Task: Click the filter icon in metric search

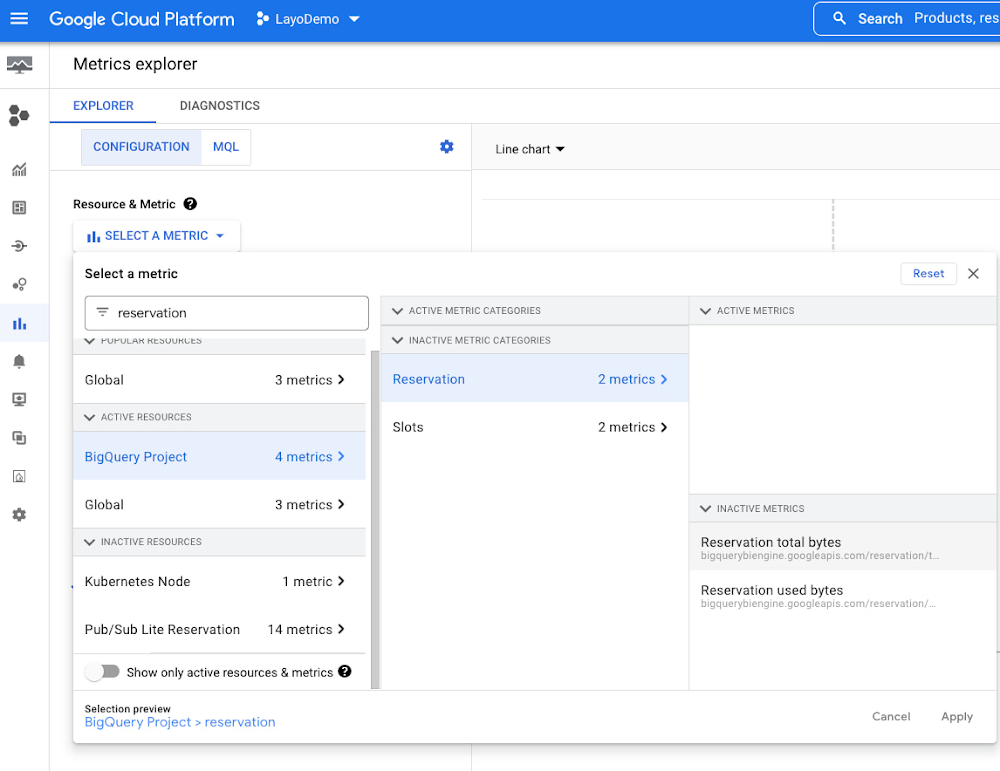Action: 102,312
